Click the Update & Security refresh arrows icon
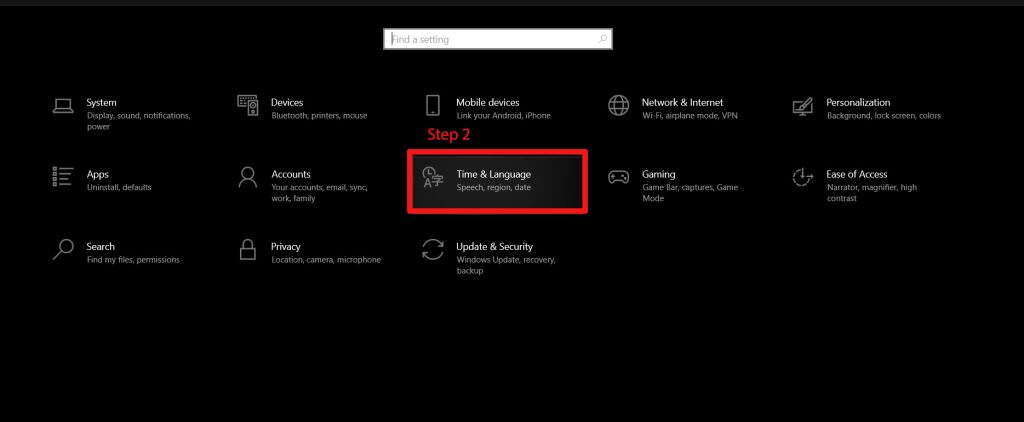The width and height of the screenshot is (1024, 422). click(x=433, y=249)
